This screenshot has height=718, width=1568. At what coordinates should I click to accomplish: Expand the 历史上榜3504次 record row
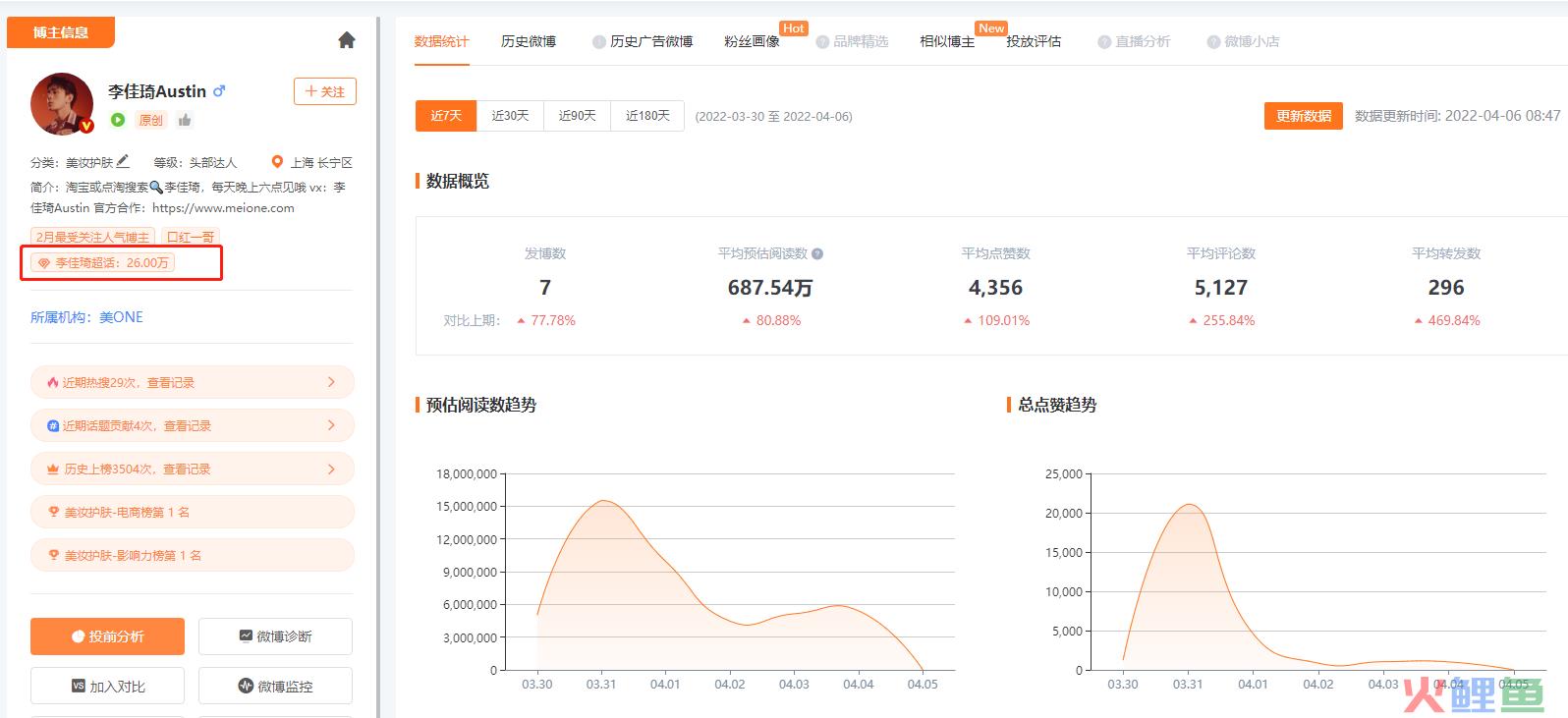pyautogui.click(x=192, y=469)
